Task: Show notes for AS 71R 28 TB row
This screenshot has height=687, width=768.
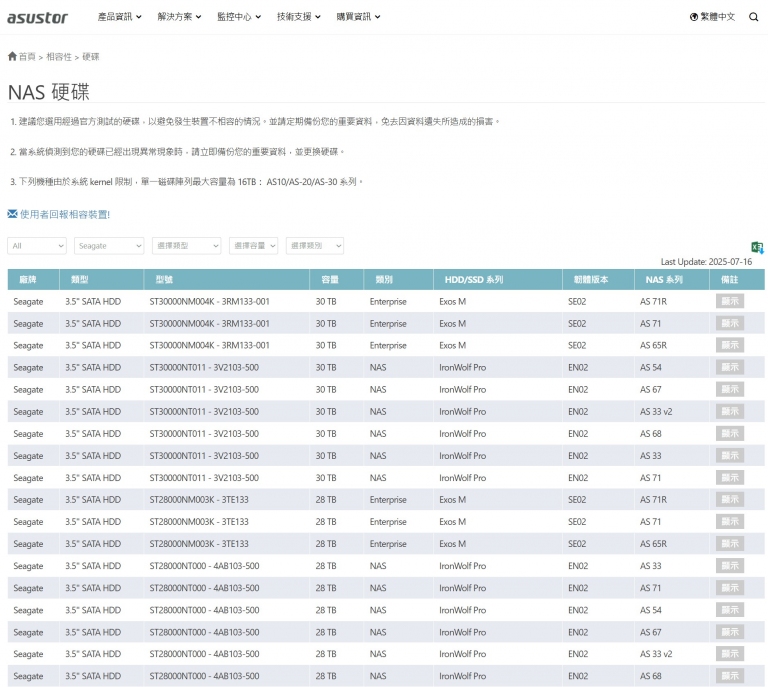Action: [x=730, y=499]
